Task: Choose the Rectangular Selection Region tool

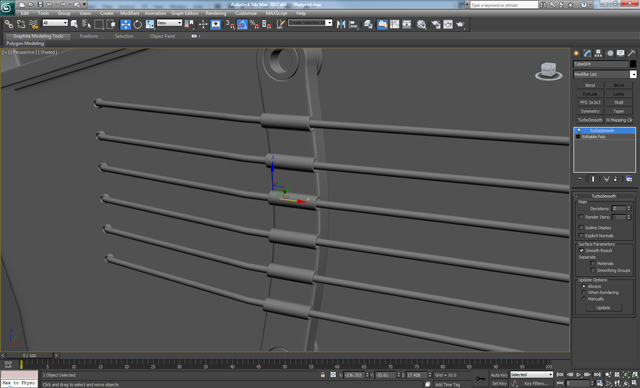Action: pyautogui.click(x=99, y=24)
